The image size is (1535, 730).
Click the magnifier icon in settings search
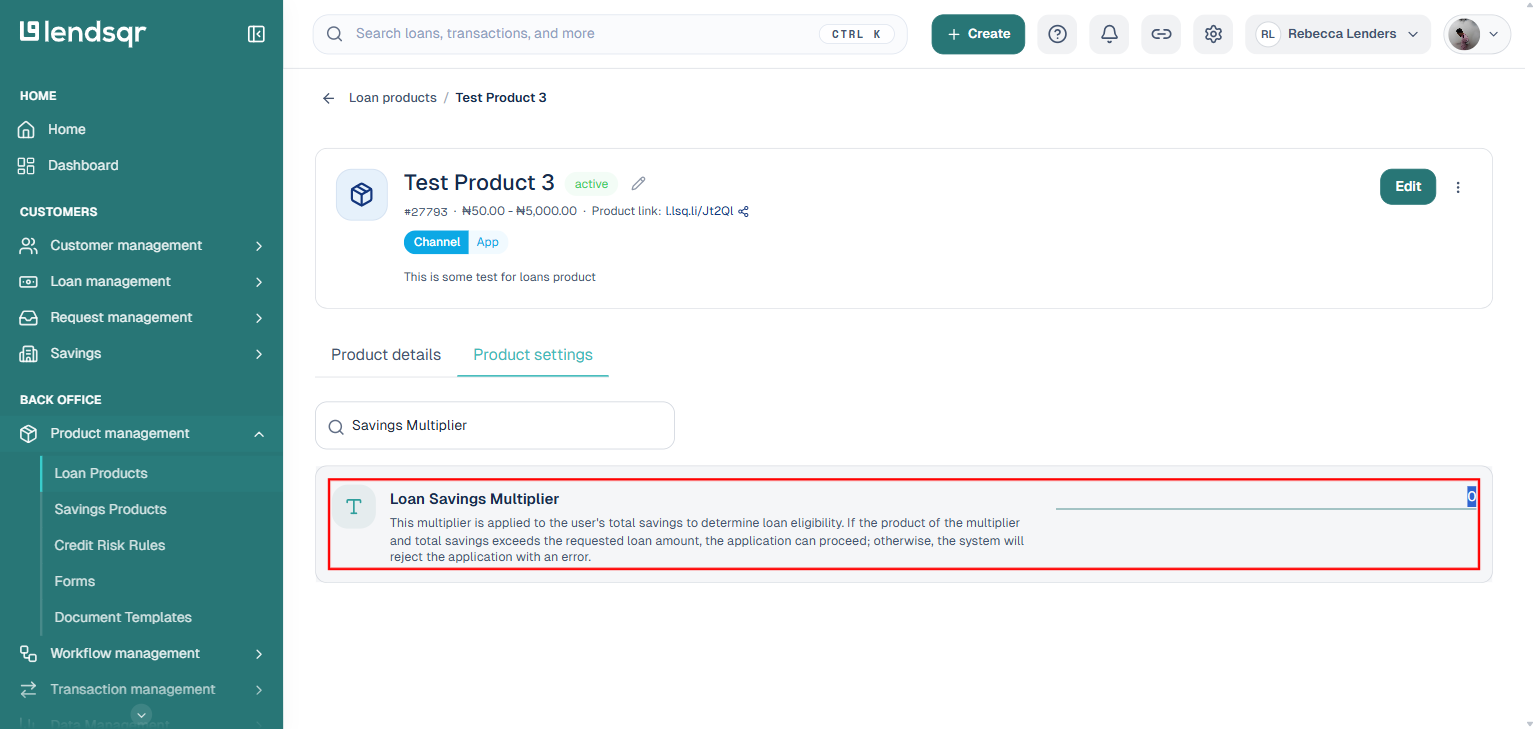(x=336, y=426)
